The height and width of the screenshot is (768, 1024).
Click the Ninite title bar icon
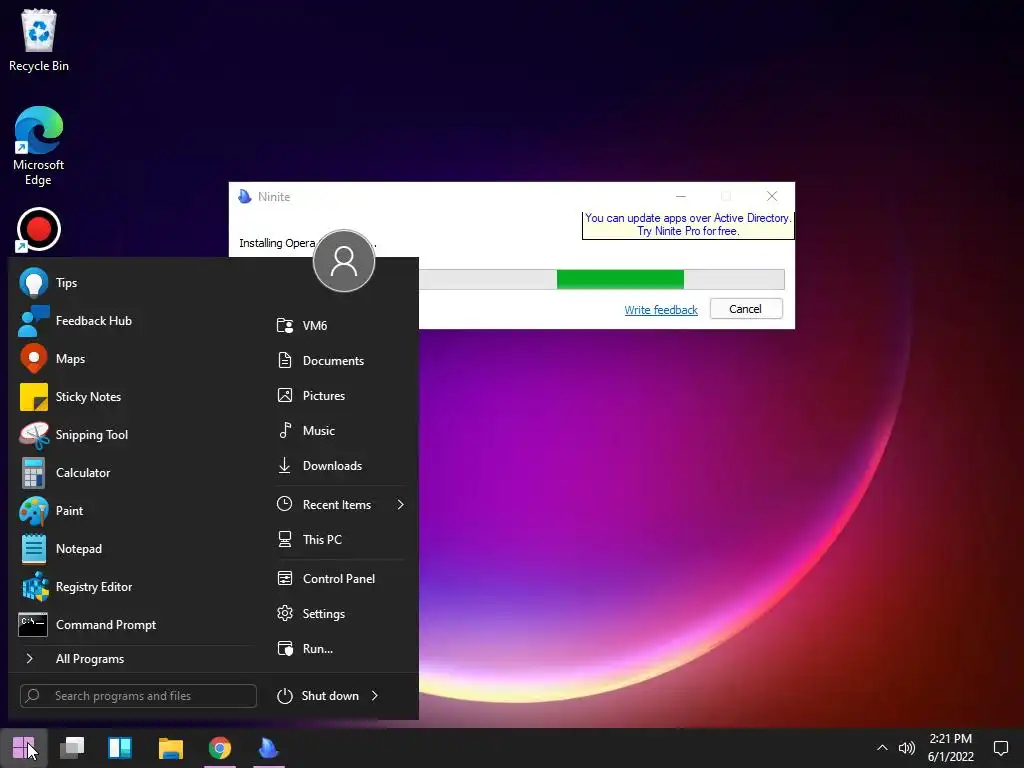[245, 197]
